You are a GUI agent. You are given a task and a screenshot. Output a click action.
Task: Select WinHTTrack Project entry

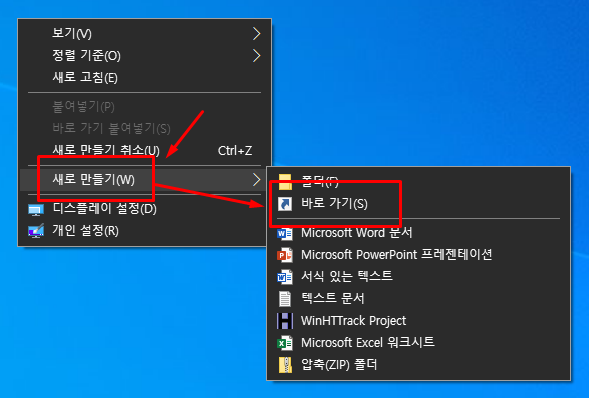coord(418,321)
